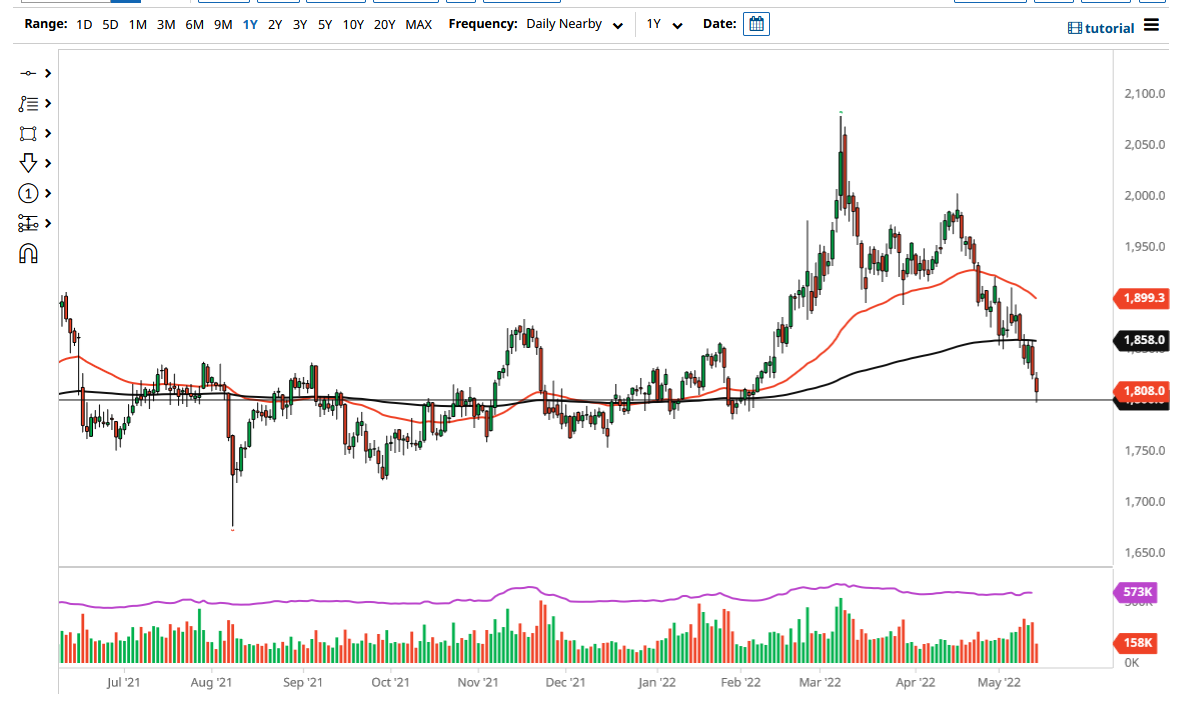Click the Oct '21 date label

390,682
